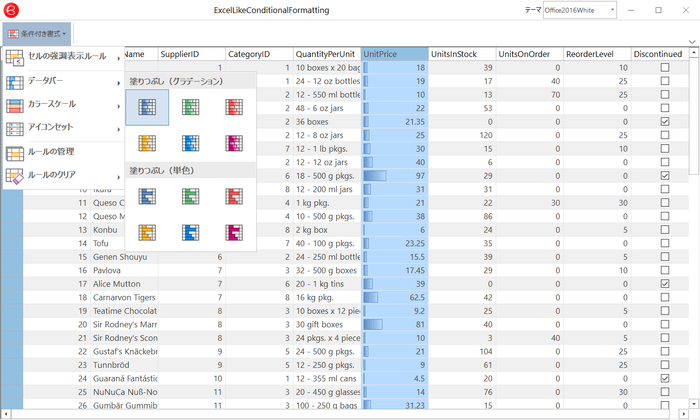Expand arrow beside カラースケール

coord(119,106)
